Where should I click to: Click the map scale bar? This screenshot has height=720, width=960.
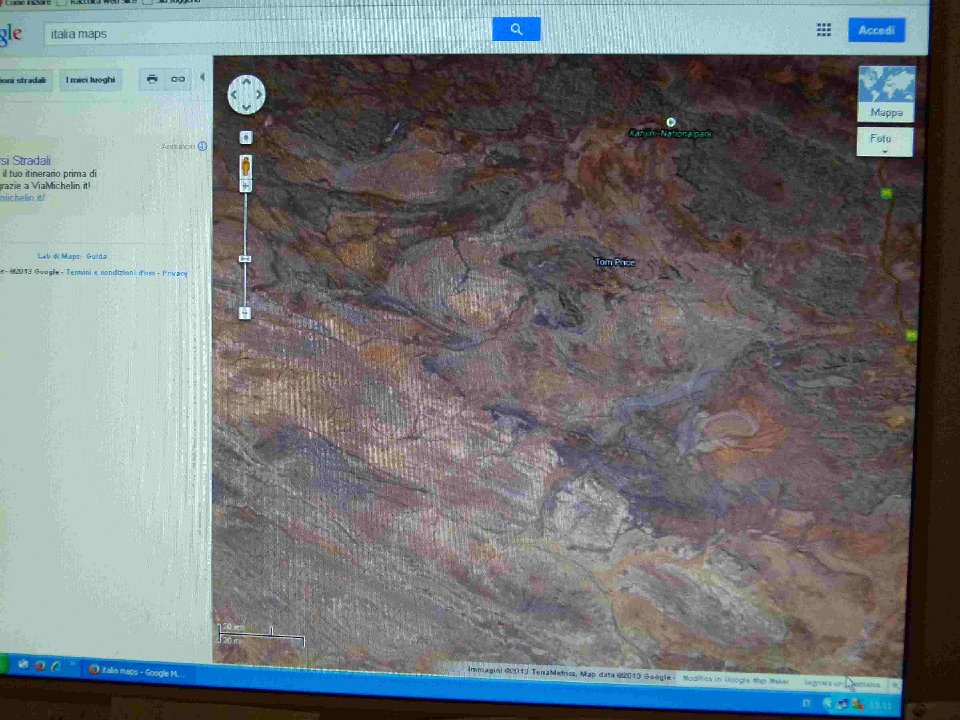click(261, 634)
